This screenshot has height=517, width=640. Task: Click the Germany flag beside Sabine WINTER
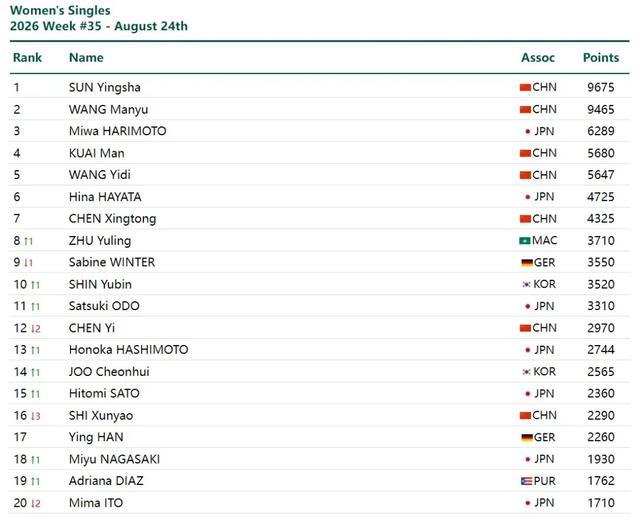click(527, 263)
